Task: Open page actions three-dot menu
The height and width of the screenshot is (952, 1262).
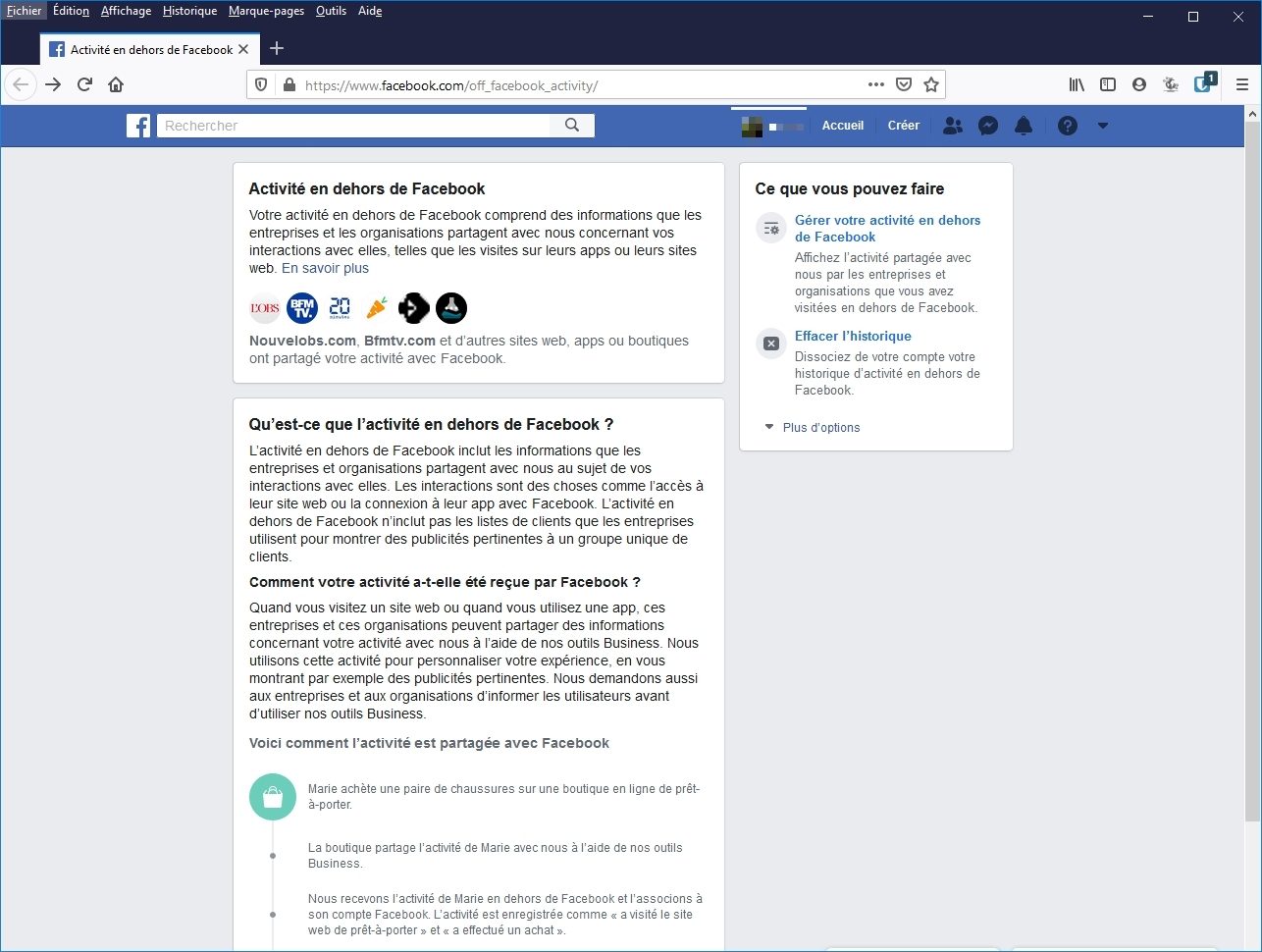Action: click(x=876, y=84)
